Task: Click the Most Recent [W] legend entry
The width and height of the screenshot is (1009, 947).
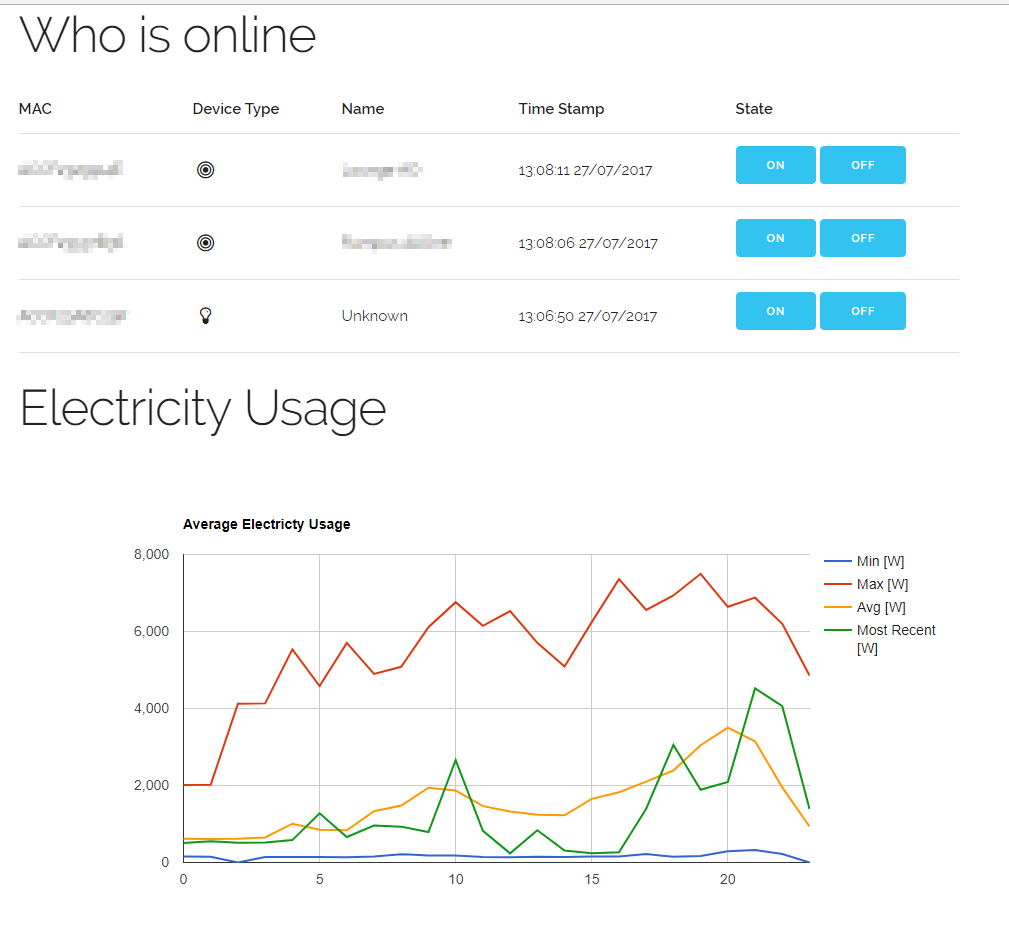Action: point(880,639)
